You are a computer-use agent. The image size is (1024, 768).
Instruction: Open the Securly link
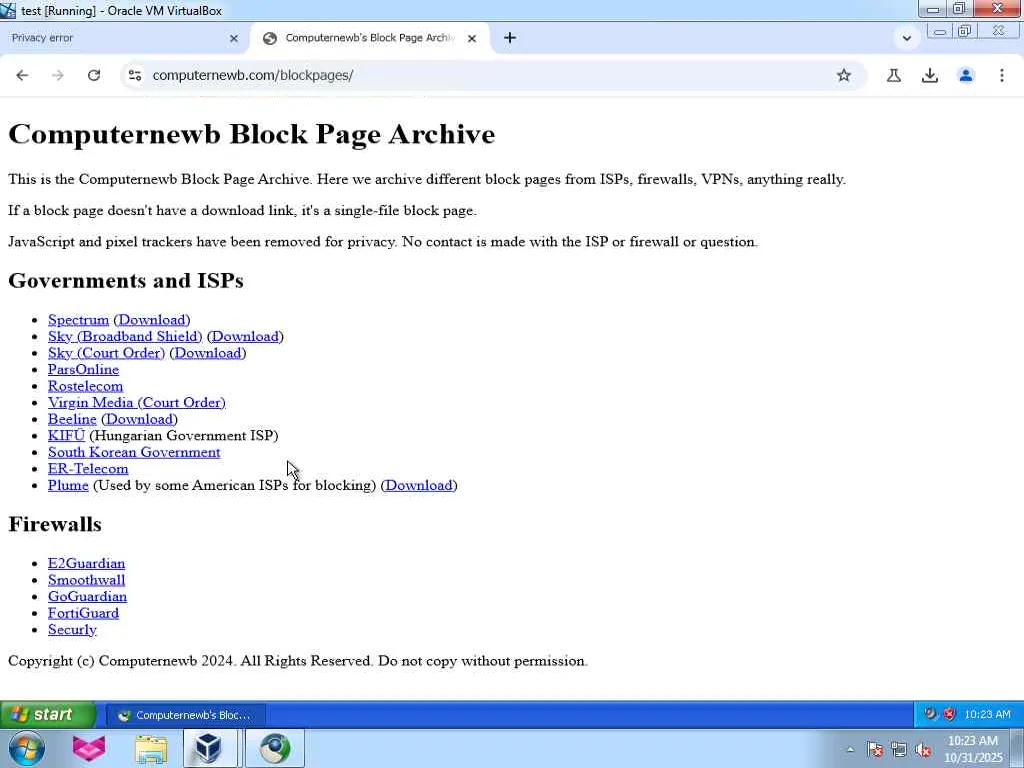(72, 630)
